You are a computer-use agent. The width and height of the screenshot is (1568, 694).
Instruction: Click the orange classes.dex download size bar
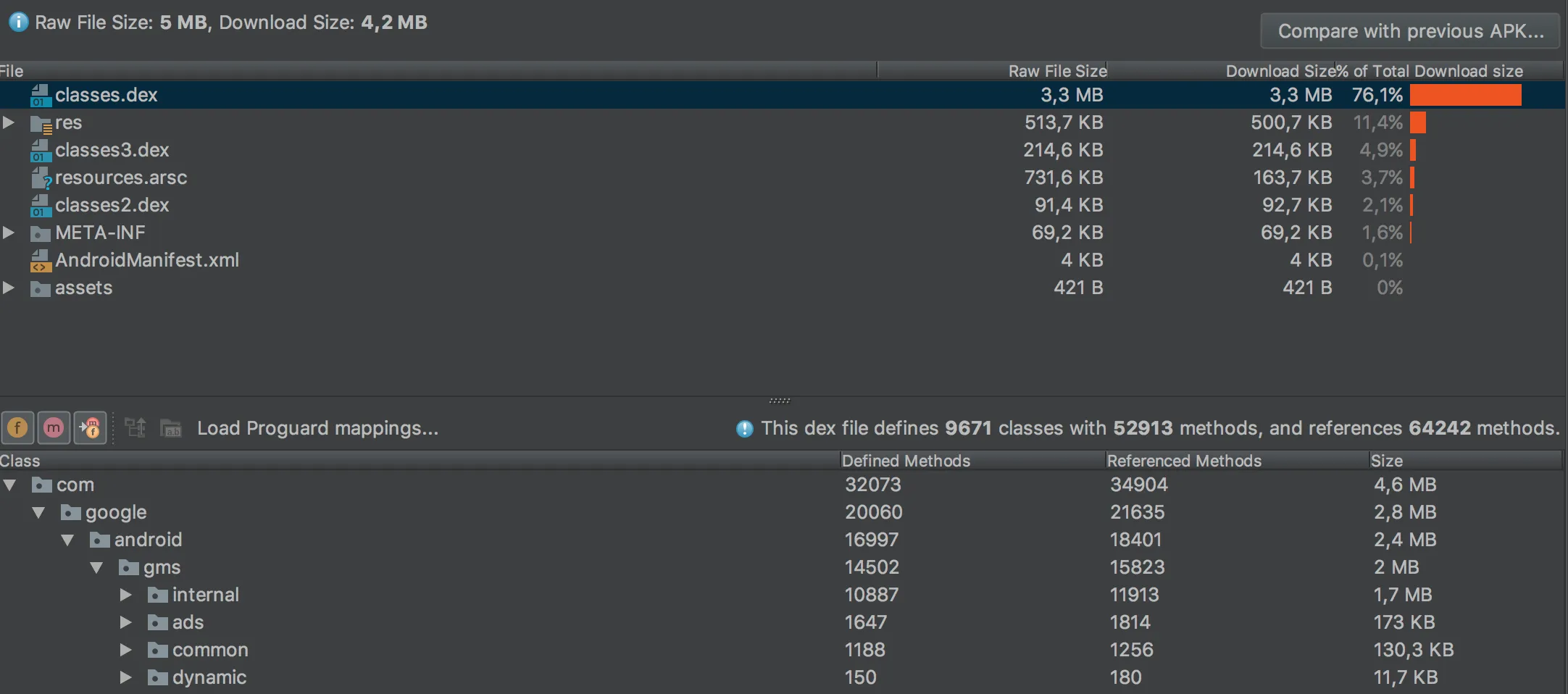point(1465,95)
